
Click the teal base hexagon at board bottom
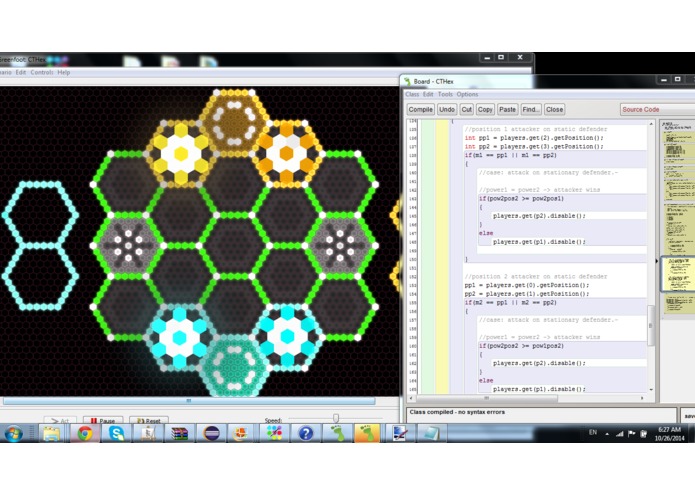tap(233, 366)
